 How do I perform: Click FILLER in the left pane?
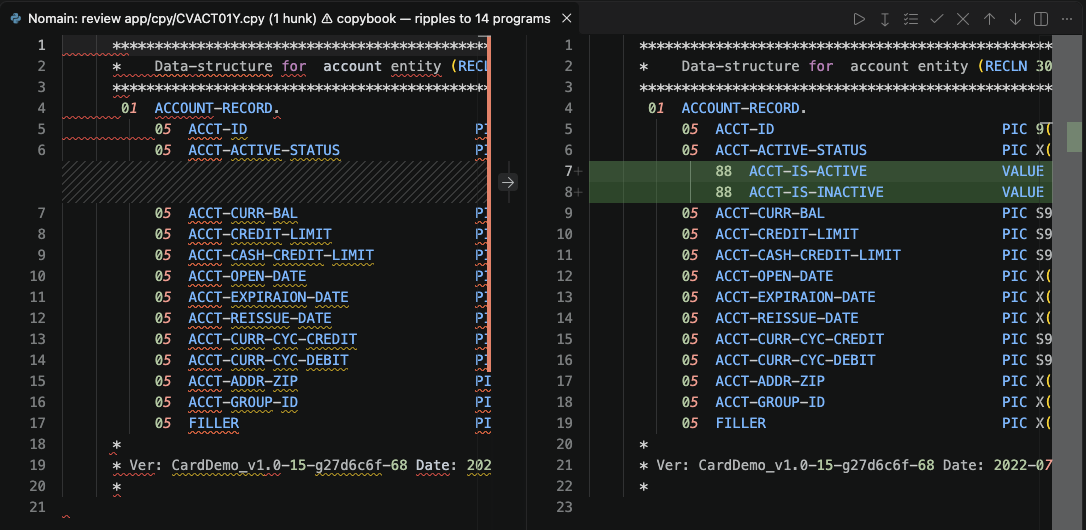pyautogui.click(x=213, y=423)
